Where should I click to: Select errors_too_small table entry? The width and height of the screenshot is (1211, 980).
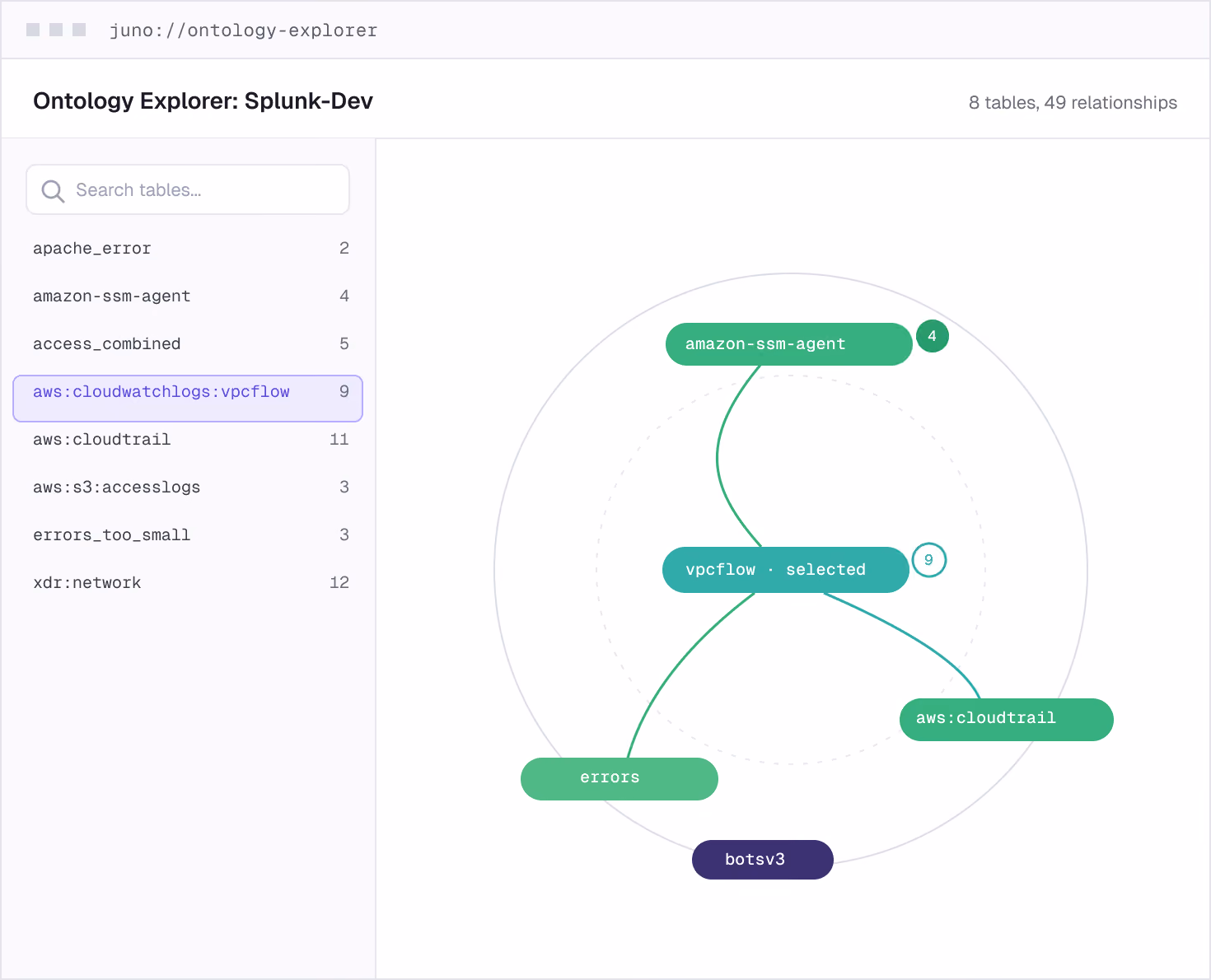click(188, 535)
